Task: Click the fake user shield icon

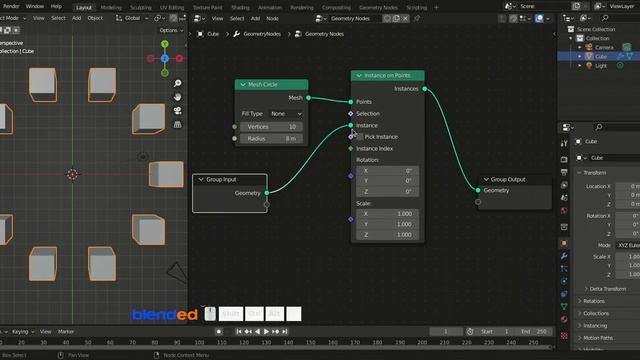Action: (x=387, y=18)
